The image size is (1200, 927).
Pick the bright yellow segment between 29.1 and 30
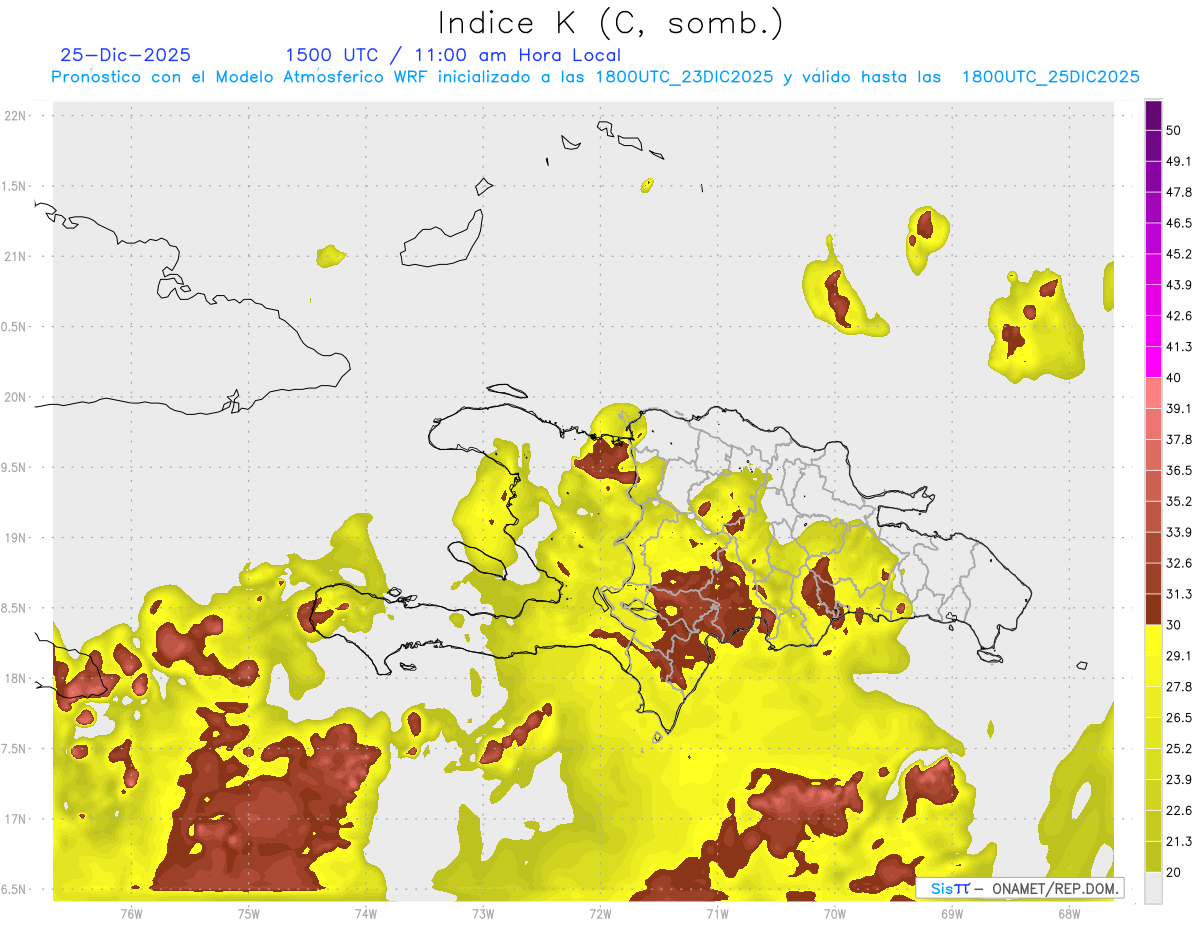coord(1154,640)
